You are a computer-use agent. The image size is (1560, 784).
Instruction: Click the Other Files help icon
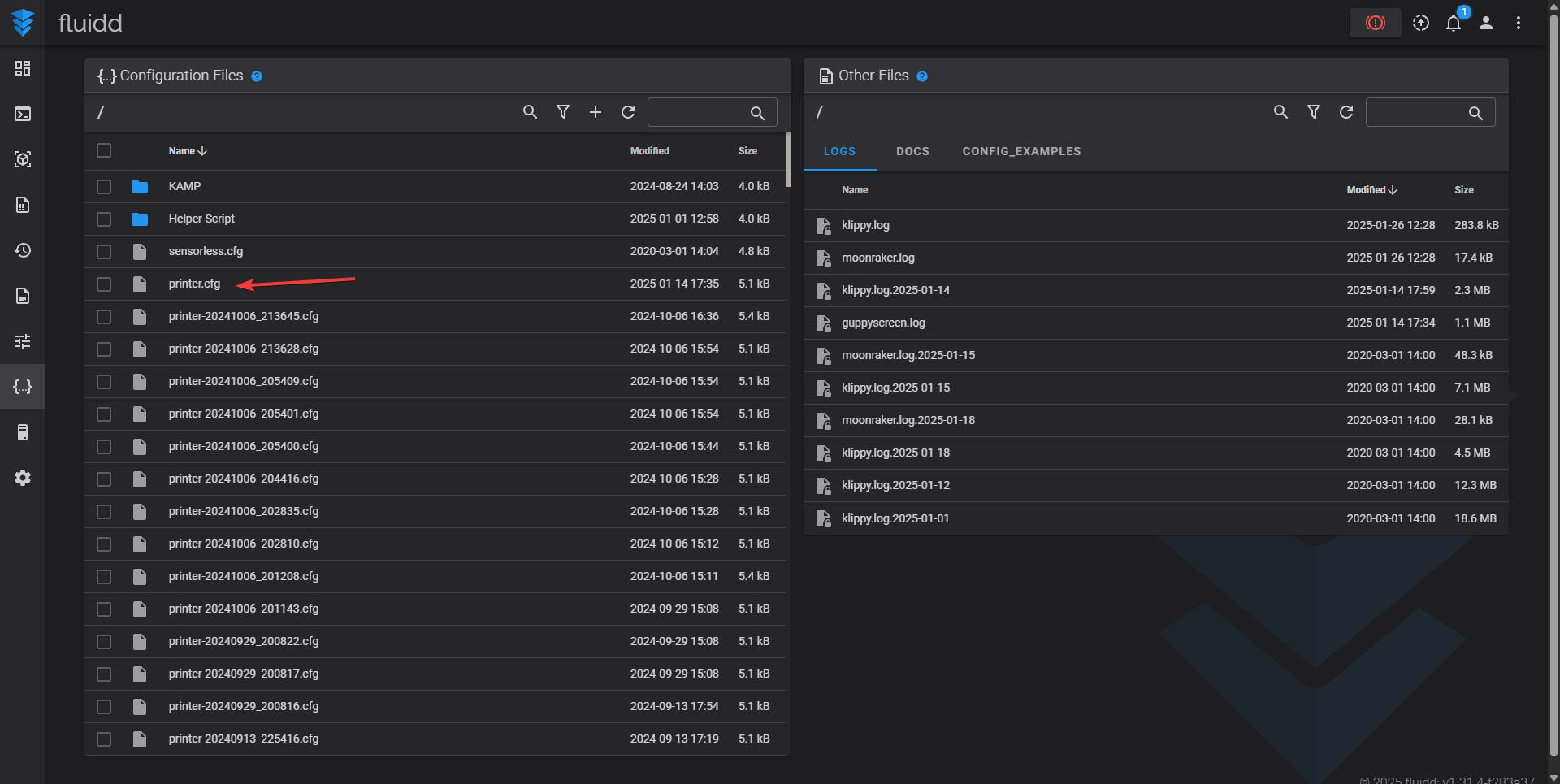tap(922, 76)
